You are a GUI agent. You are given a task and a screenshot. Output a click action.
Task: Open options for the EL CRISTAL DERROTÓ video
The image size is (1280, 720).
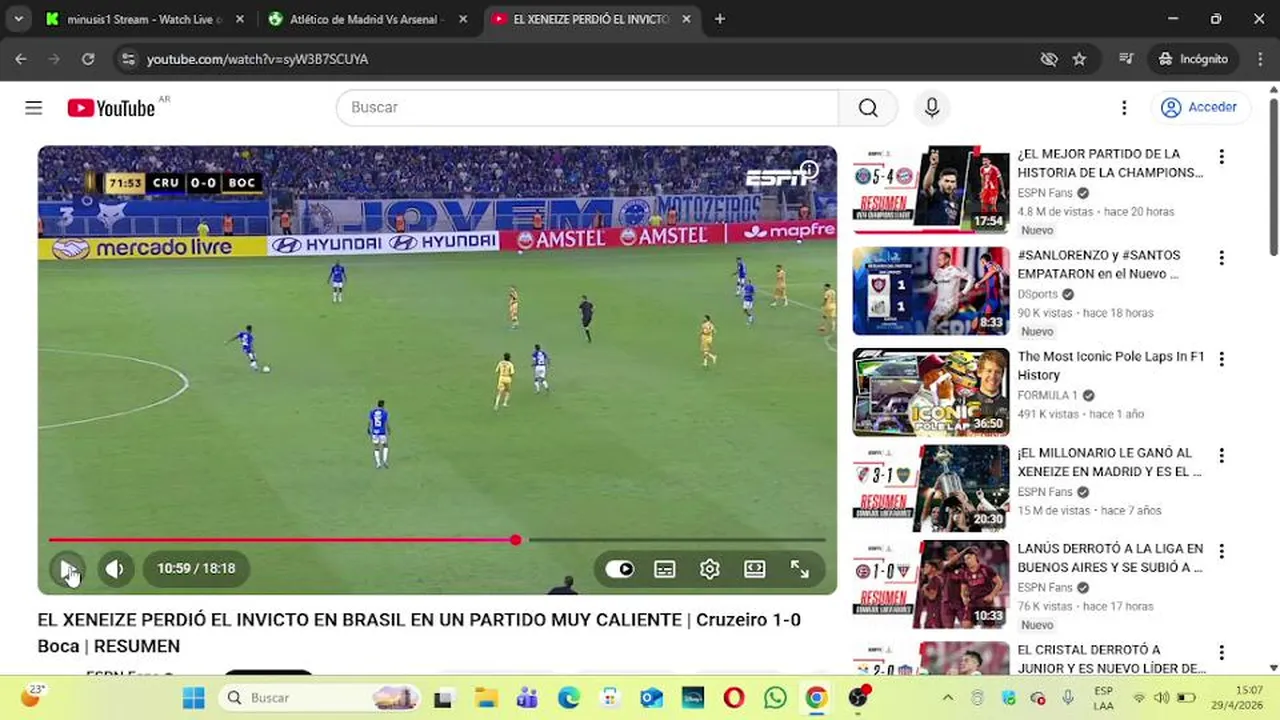[x=1221, y=653]
